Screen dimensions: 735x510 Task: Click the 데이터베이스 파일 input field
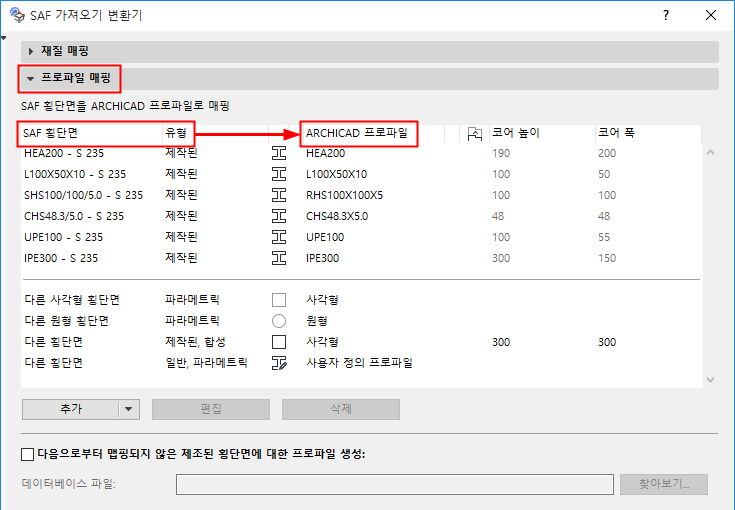395,484
